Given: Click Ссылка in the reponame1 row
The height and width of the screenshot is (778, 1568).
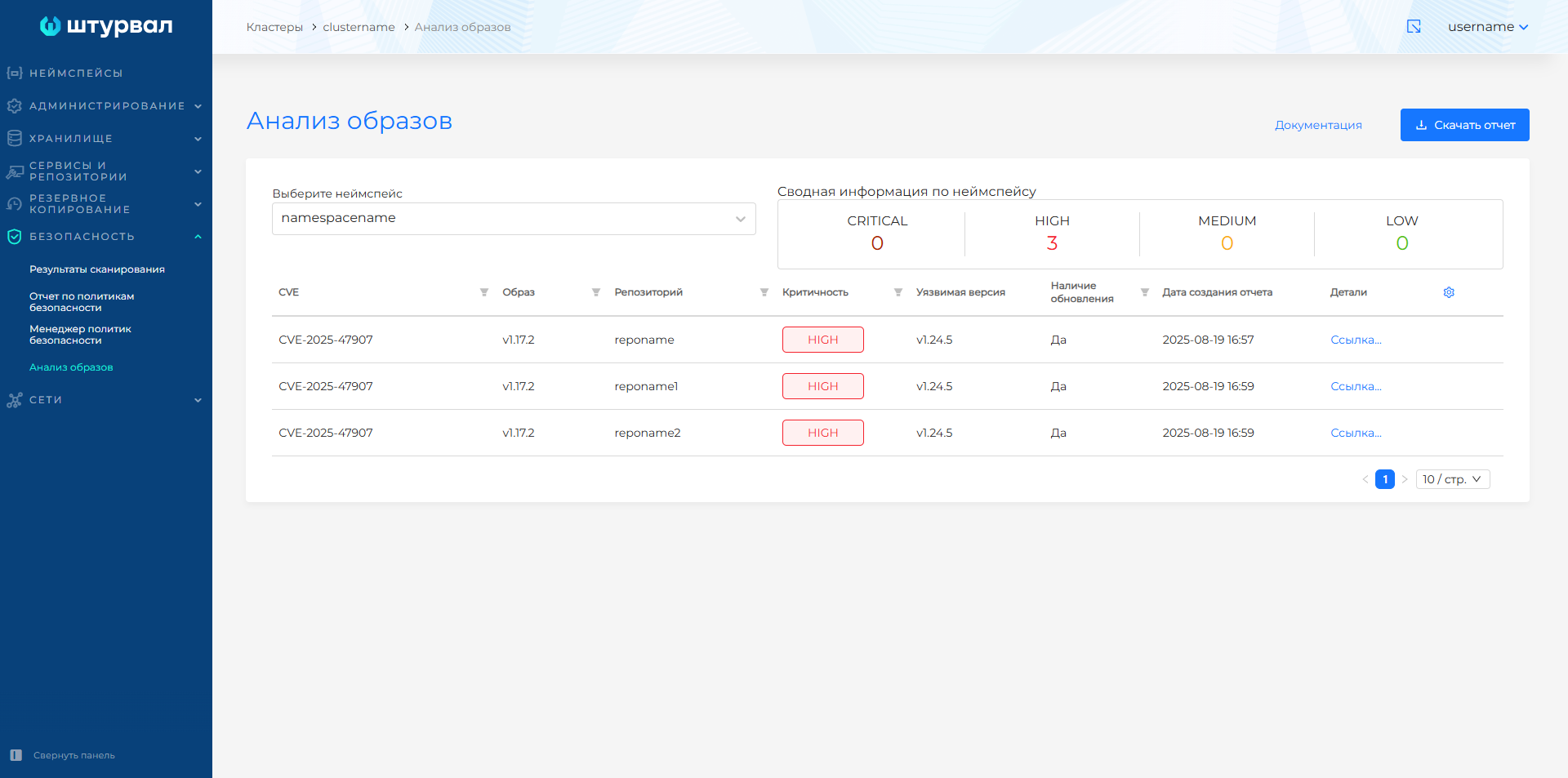Looking at the screenshot, I should coord(1356,386).
